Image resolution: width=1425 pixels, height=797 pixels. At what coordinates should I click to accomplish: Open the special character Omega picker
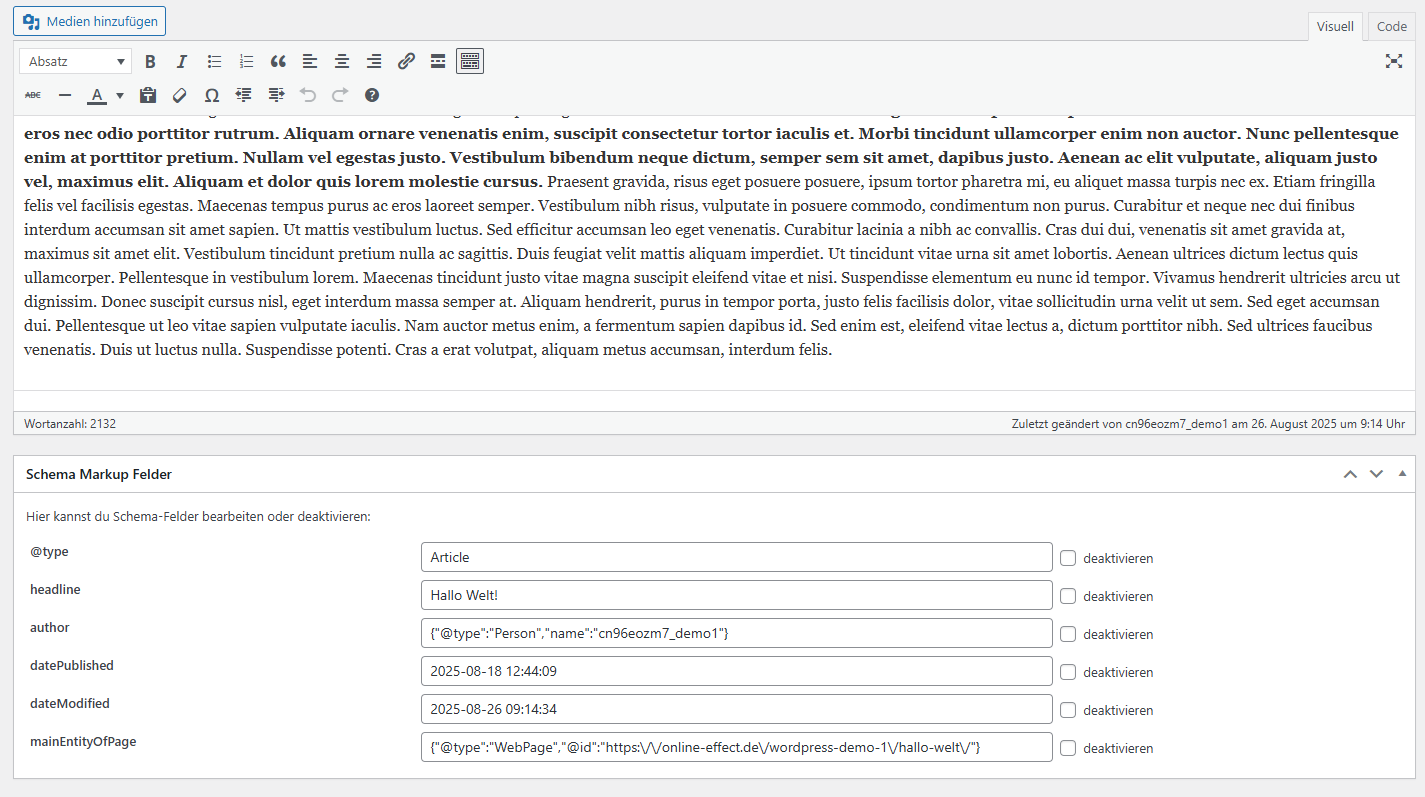(x=212, y=96)
